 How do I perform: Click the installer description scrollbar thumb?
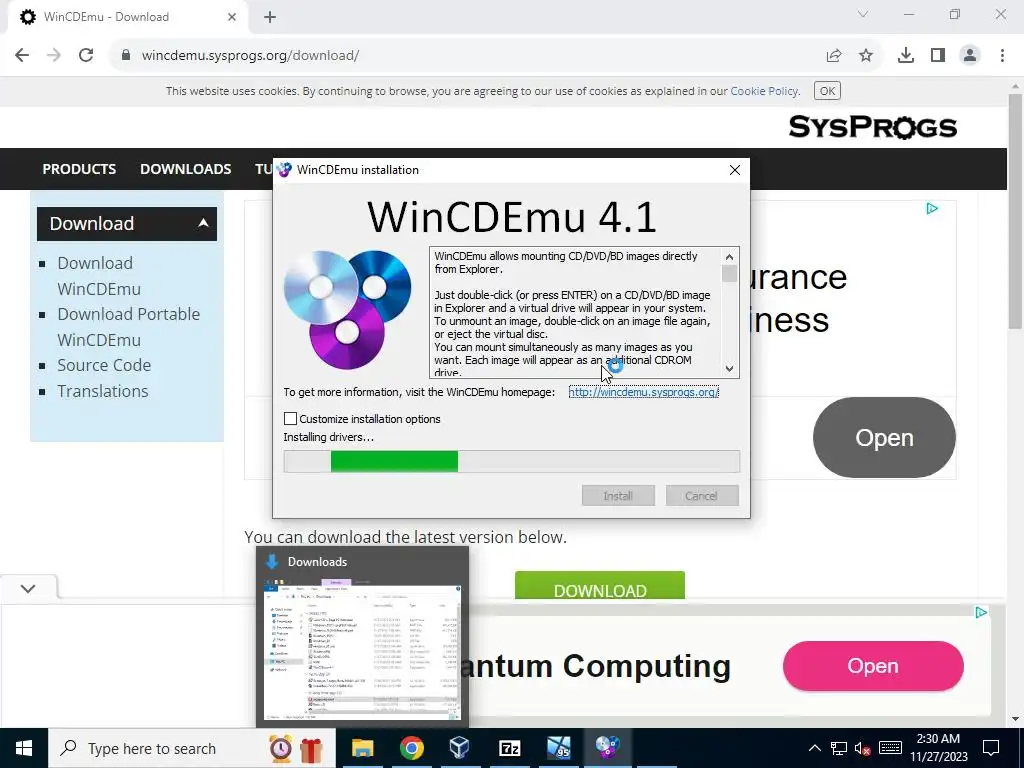click(729, 273)
